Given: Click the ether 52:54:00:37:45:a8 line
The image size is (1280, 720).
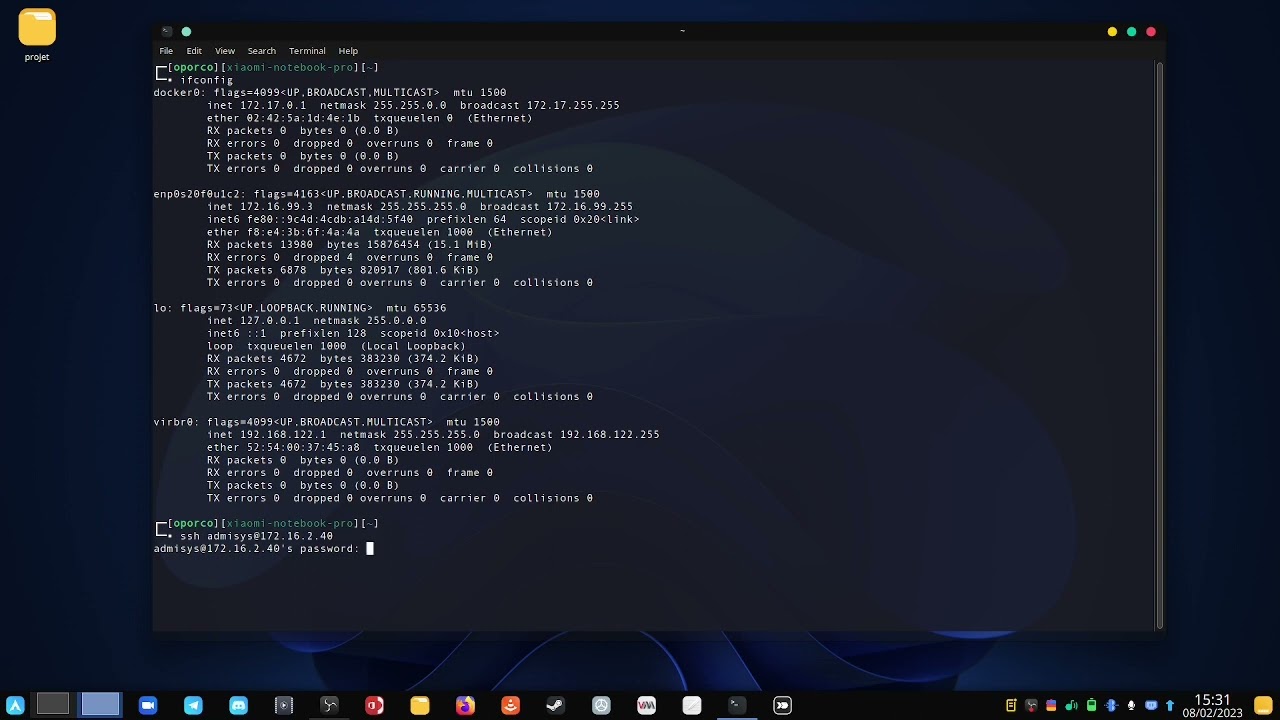Looking at the screenshot, I should point(380,447).
